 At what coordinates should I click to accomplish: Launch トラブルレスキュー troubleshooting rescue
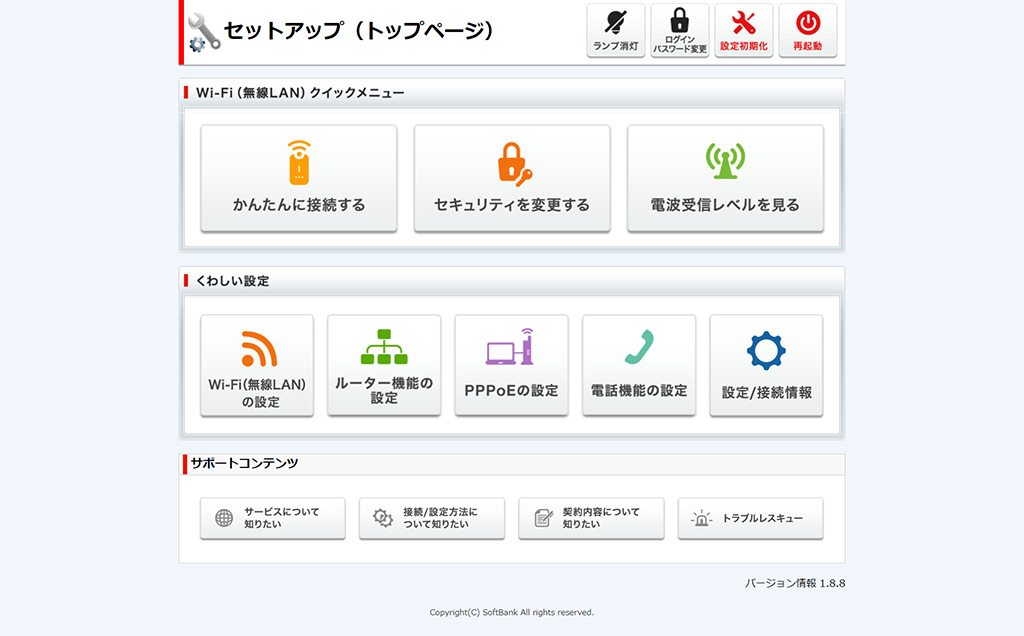(750, 518)
